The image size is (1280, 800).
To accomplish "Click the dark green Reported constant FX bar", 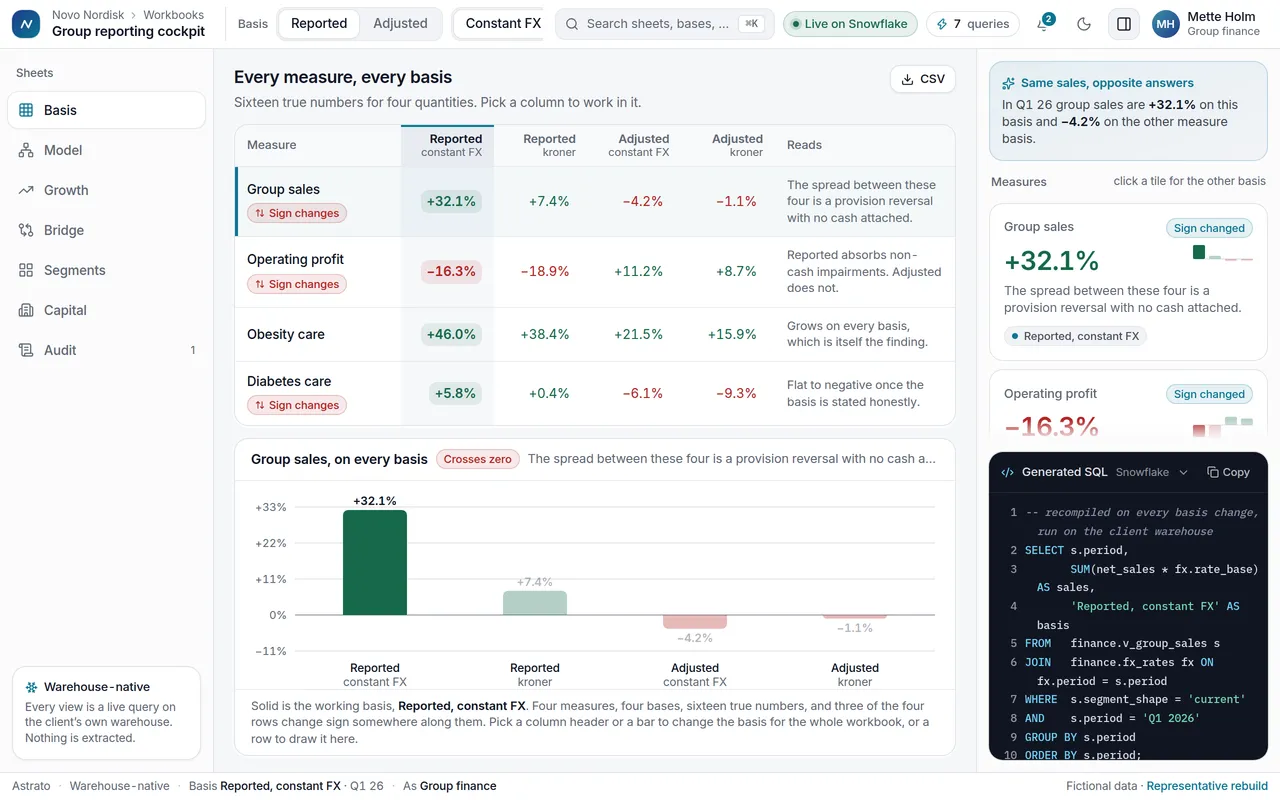I will 375,563.
